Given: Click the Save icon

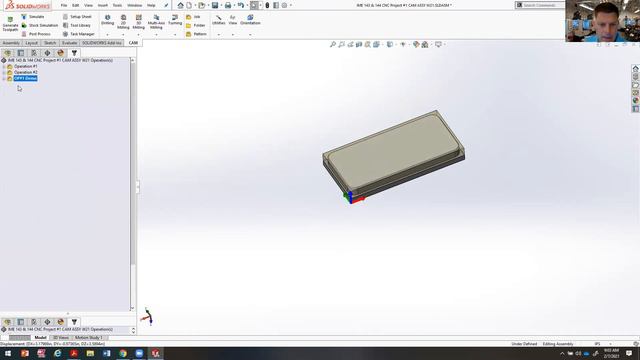Looking at the screenshot, I should coord(215,5).
